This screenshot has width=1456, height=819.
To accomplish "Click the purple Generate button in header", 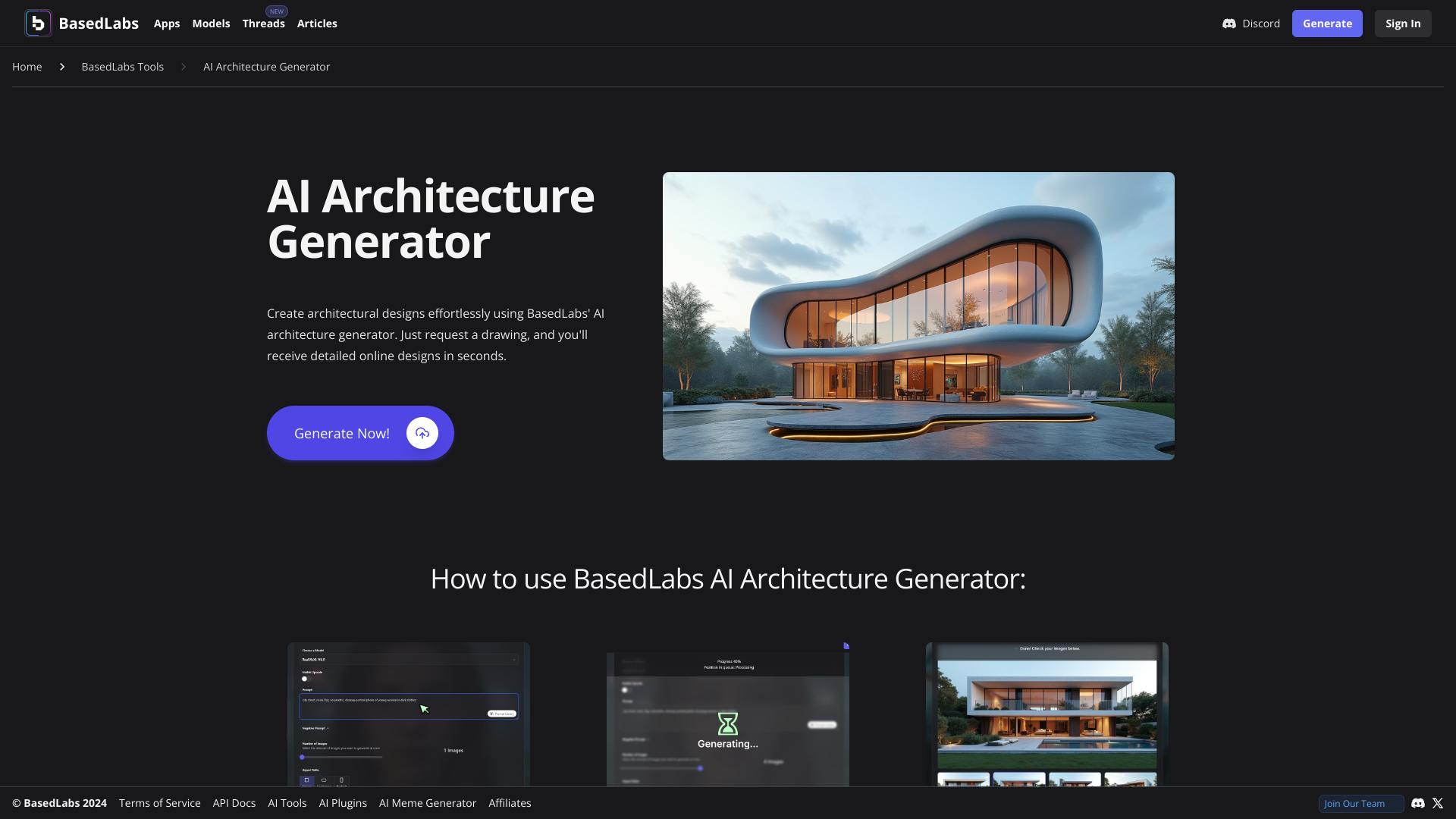I will [1327, 24].
